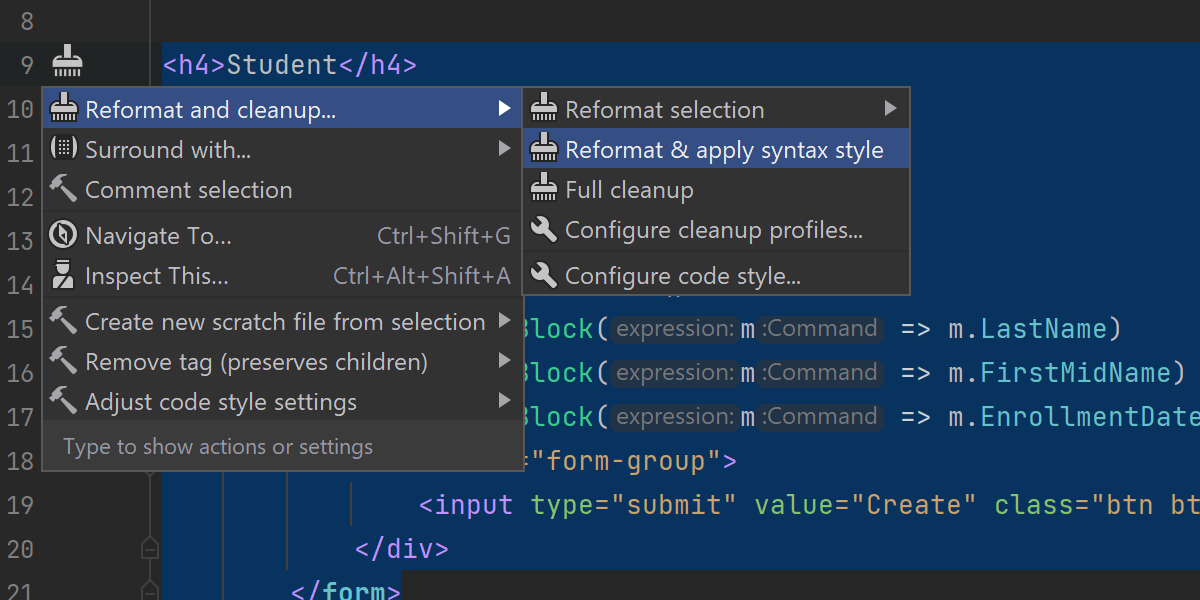Image resolution: width=1200 pixels, height=600 pixels.
Task: Click the Surround with brackets icon
Action: click(63, 149)
